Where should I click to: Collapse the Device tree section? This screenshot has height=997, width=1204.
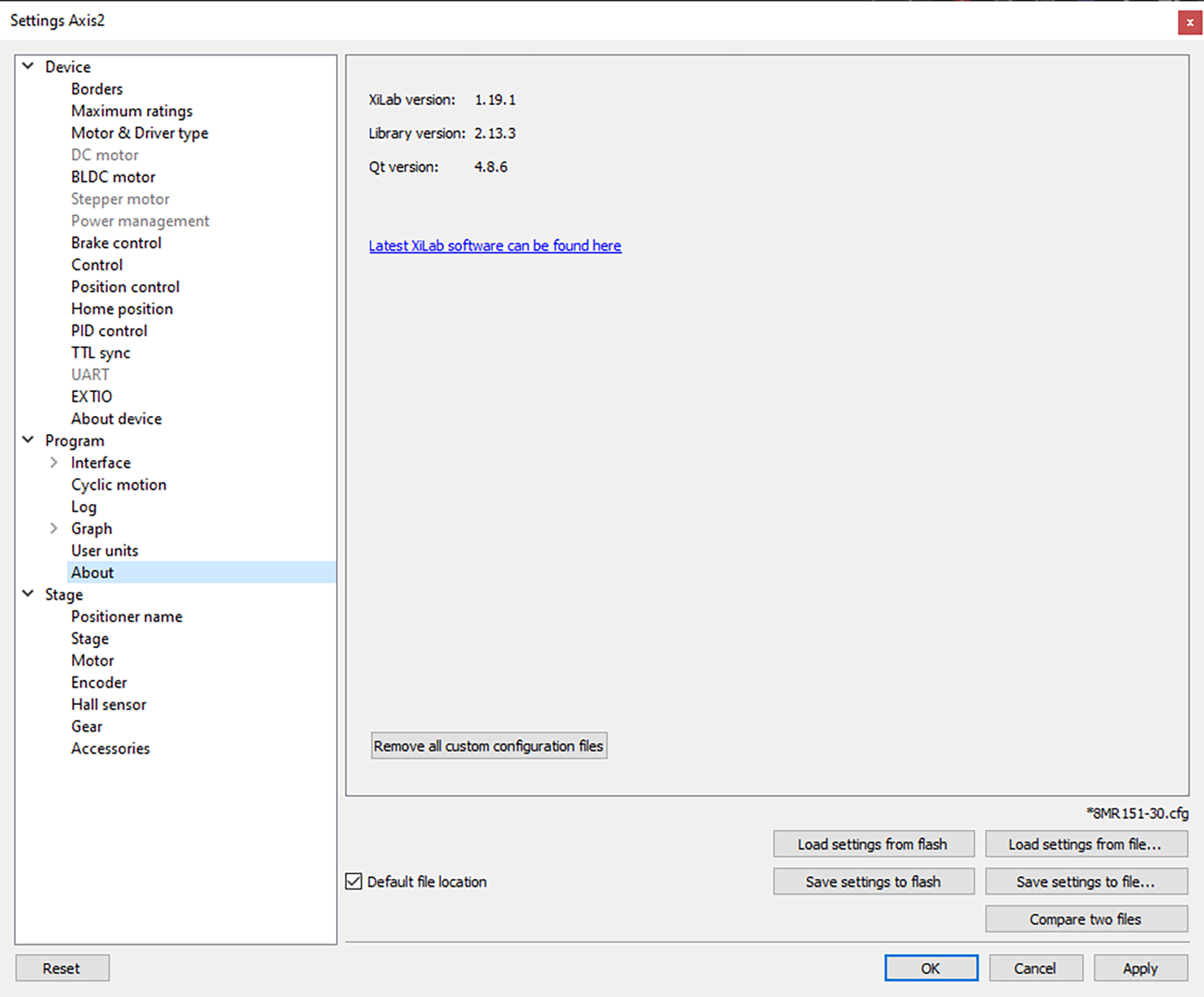[28, 66]
